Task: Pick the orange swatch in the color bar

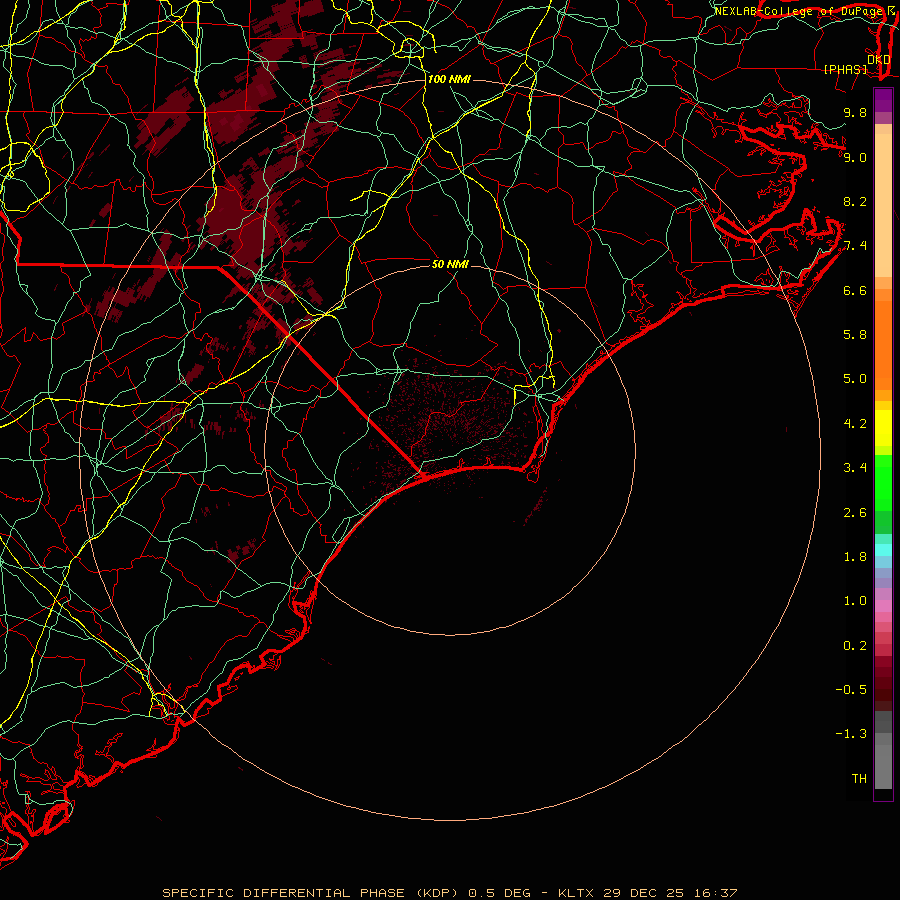Action: point(883,345)
